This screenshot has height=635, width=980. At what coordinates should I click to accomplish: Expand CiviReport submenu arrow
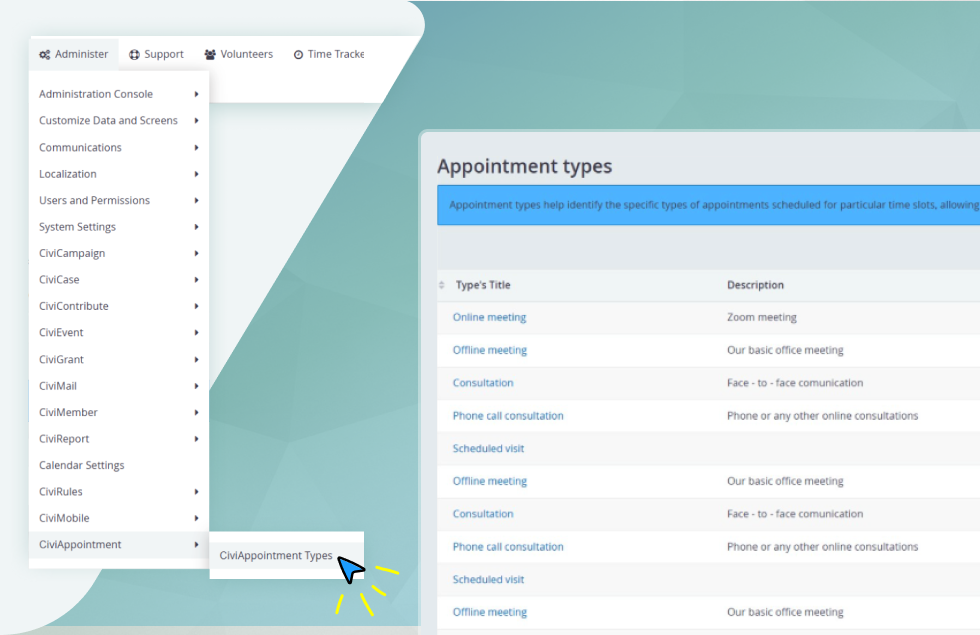coord(196,439)
